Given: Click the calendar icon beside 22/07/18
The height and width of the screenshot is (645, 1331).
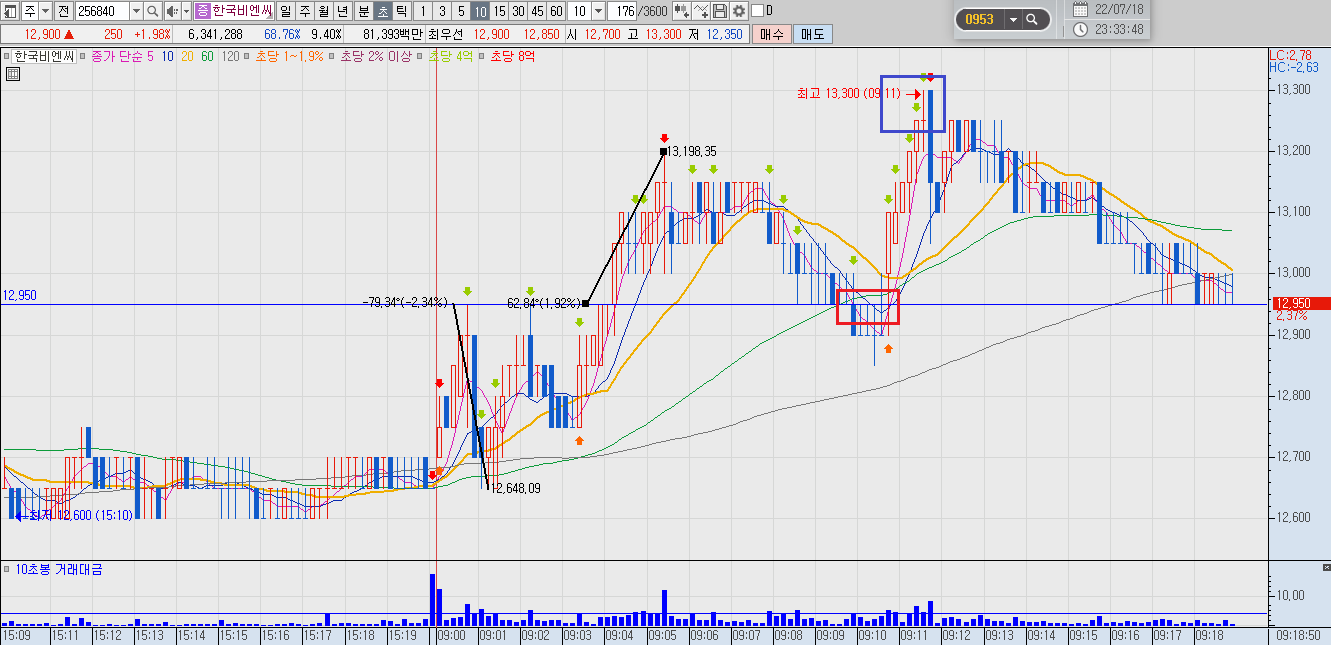Looking at the screenshot, I should pyautogui.click(x=1080, y=8).
